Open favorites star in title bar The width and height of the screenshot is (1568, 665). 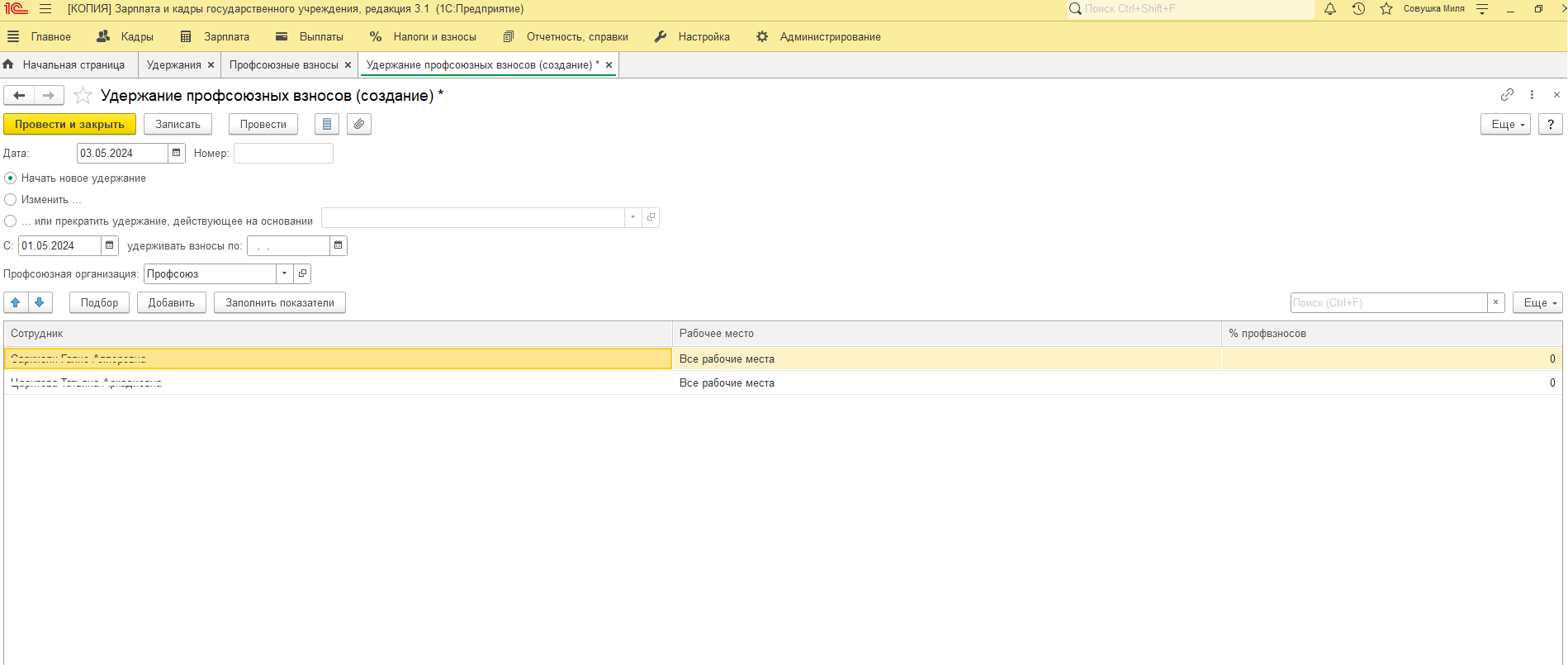1386,9
